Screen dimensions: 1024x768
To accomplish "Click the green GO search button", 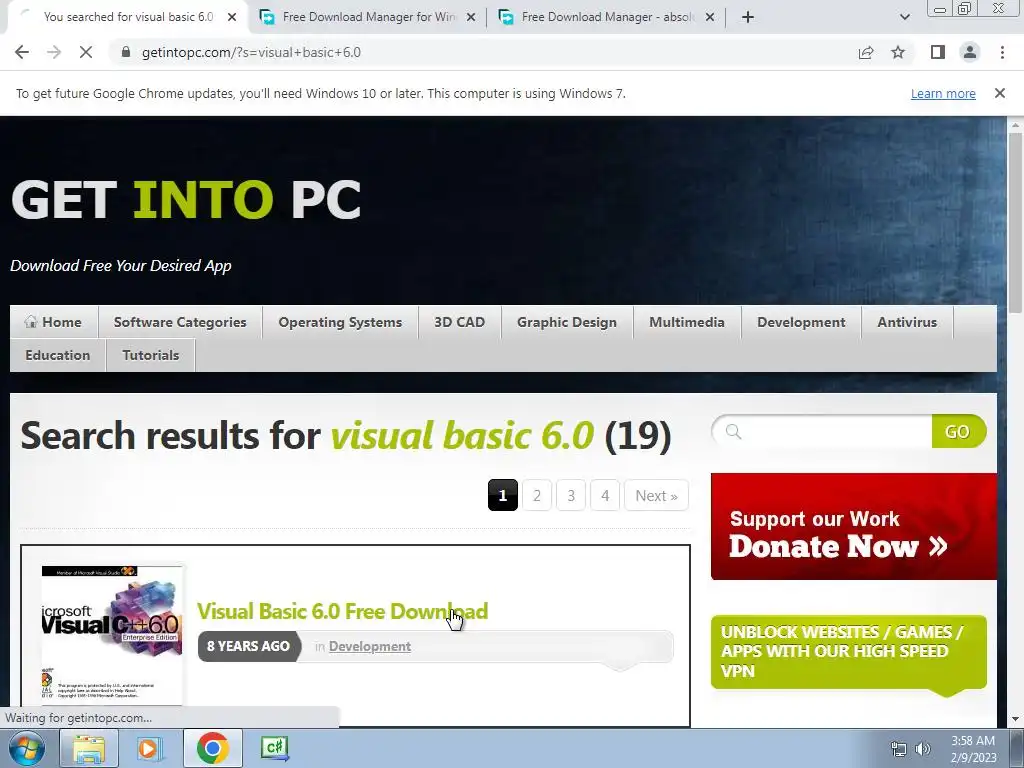I will 957,431.
